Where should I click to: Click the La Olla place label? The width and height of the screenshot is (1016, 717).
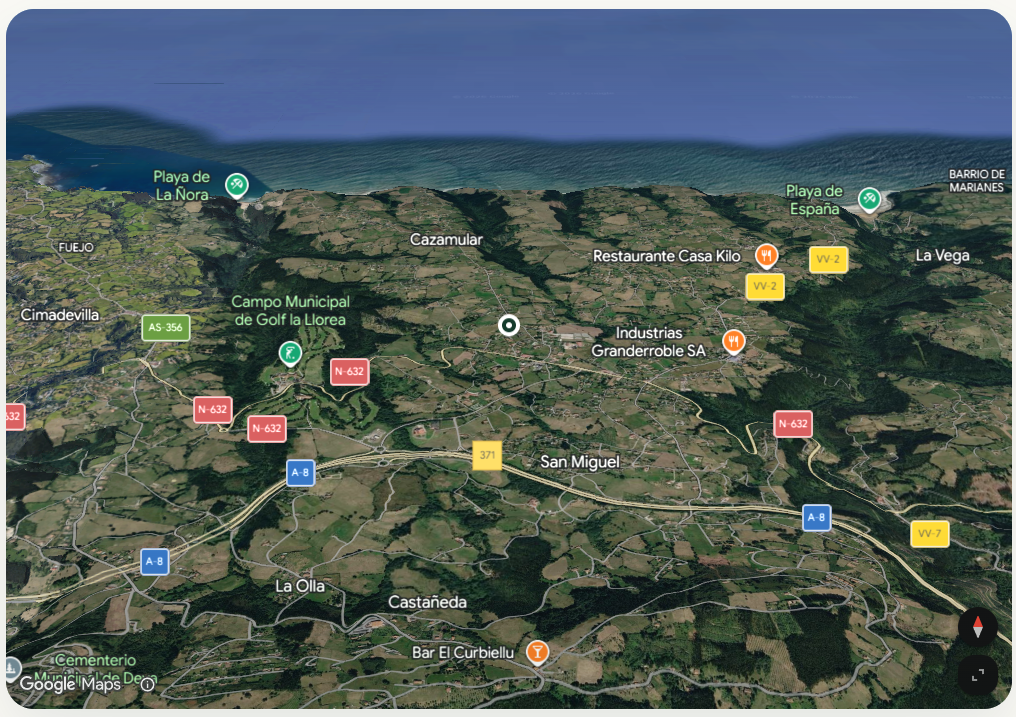pyautogui.click(x=300, y=586)
